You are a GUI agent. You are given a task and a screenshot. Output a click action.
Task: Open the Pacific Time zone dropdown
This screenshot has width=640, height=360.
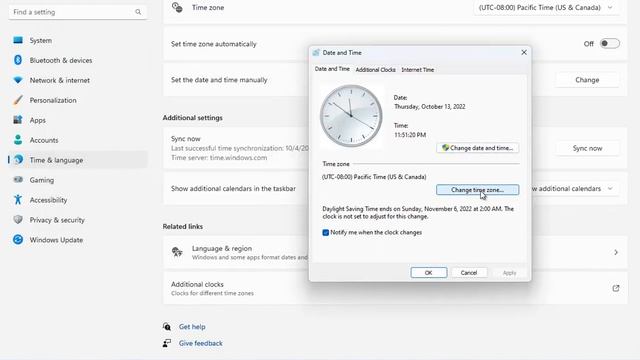tap(546, 7)
